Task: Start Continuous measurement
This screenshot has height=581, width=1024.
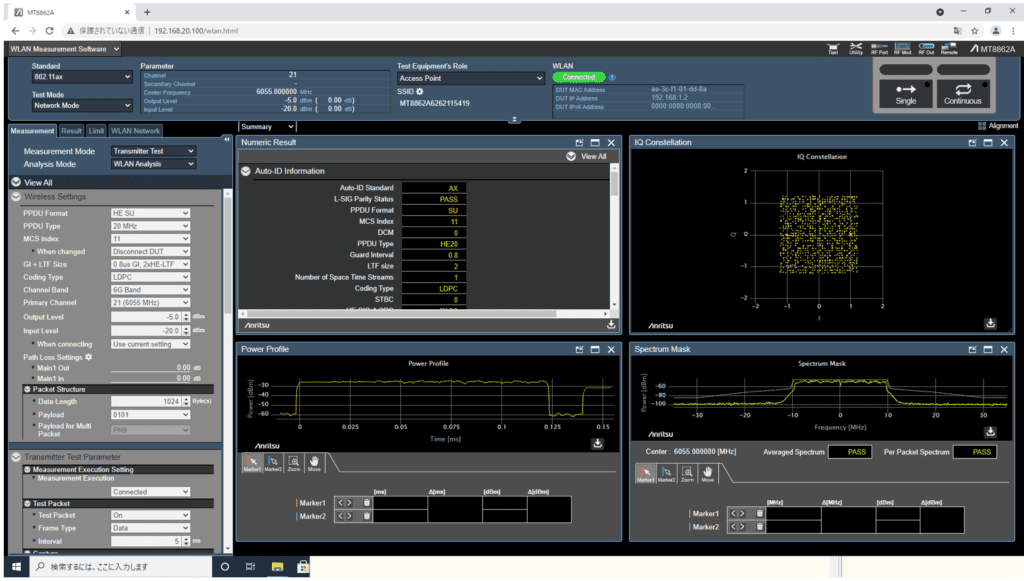Action: pos(963,92)
